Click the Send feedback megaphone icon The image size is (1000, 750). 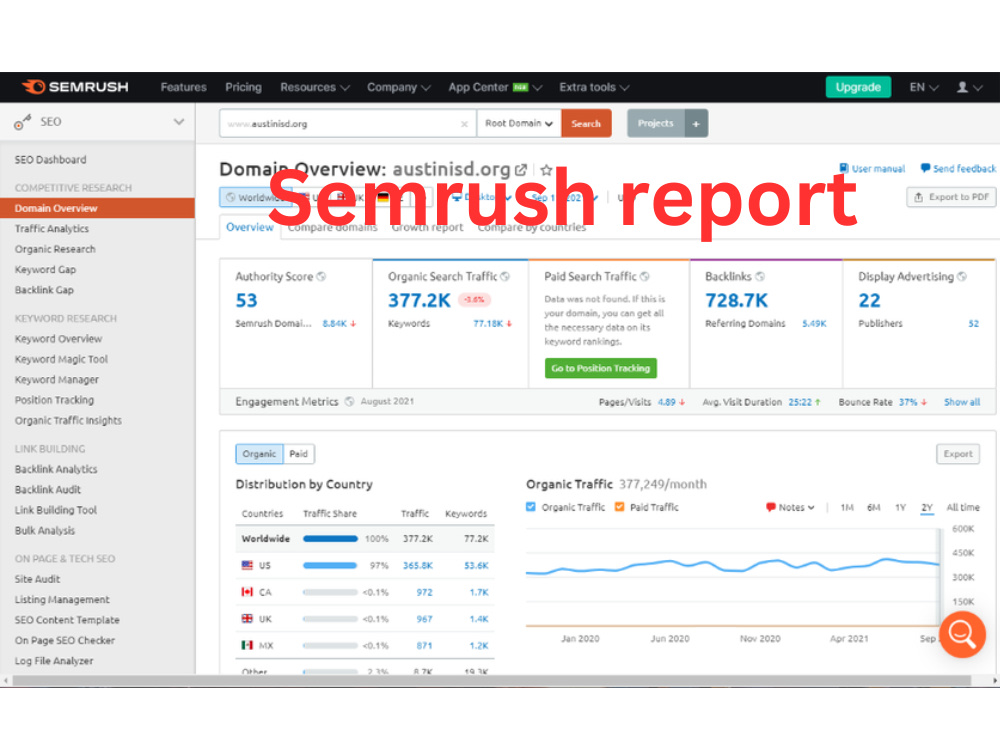926,168
